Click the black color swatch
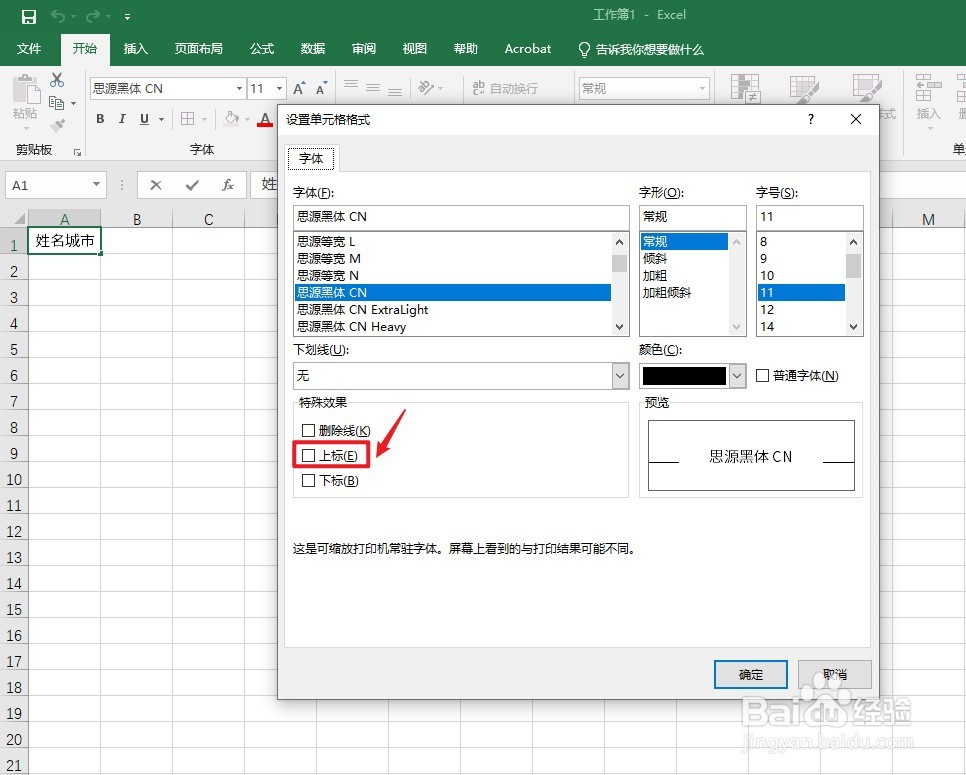Screen dimensions: 966x775 click(x=684, y=376)
